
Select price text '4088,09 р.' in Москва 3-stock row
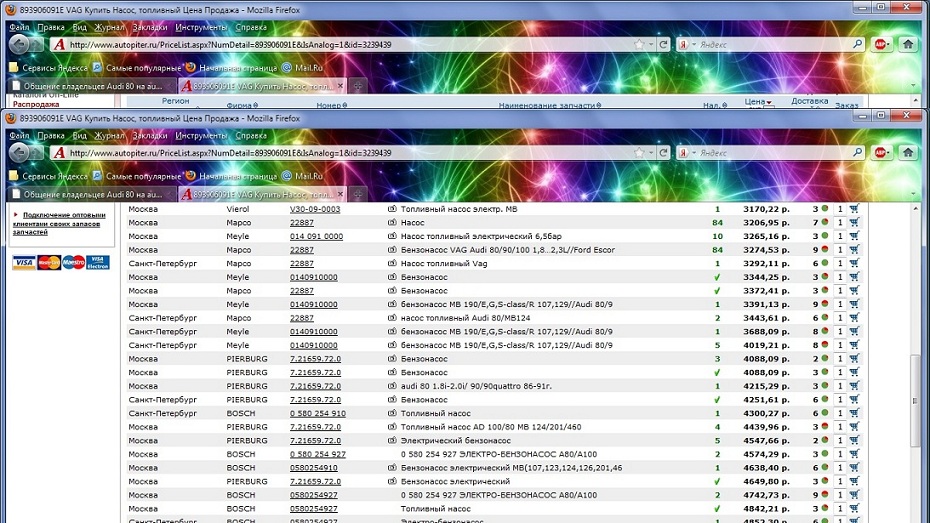coord(766,359)
